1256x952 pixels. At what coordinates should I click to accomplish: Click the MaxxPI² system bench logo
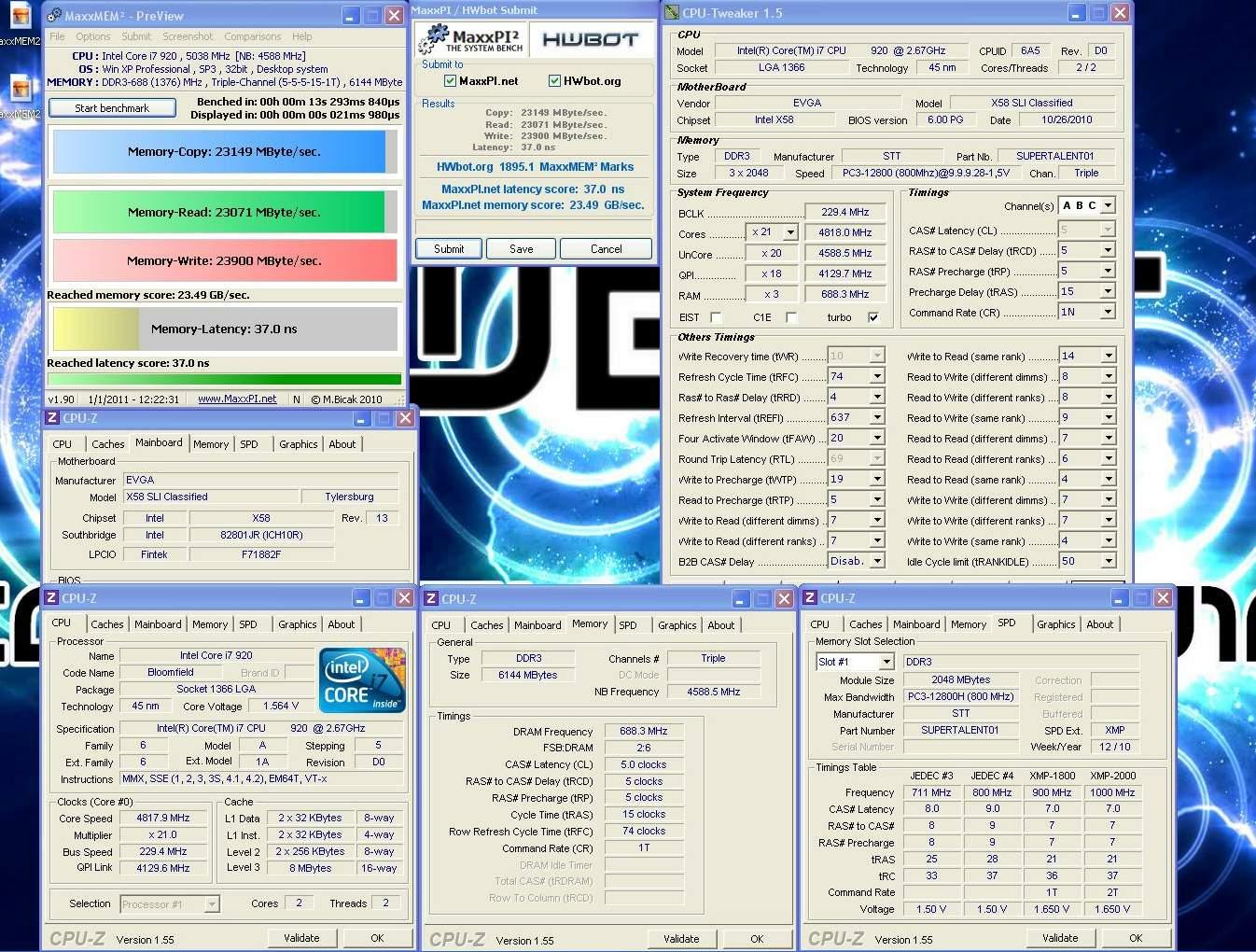pyautogui.click(x=471, y=39)
